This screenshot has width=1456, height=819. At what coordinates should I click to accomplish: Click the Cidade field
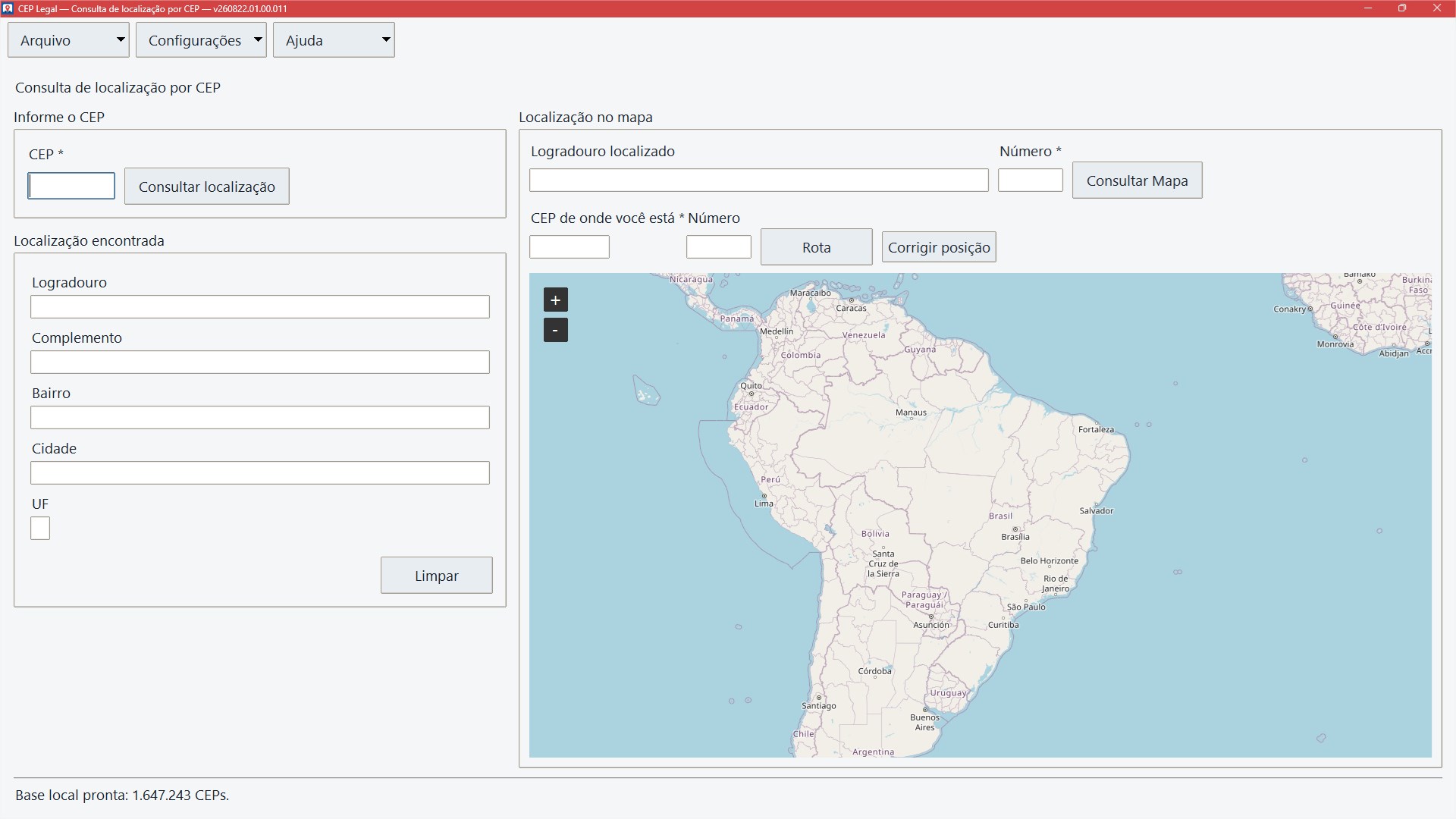260,473
